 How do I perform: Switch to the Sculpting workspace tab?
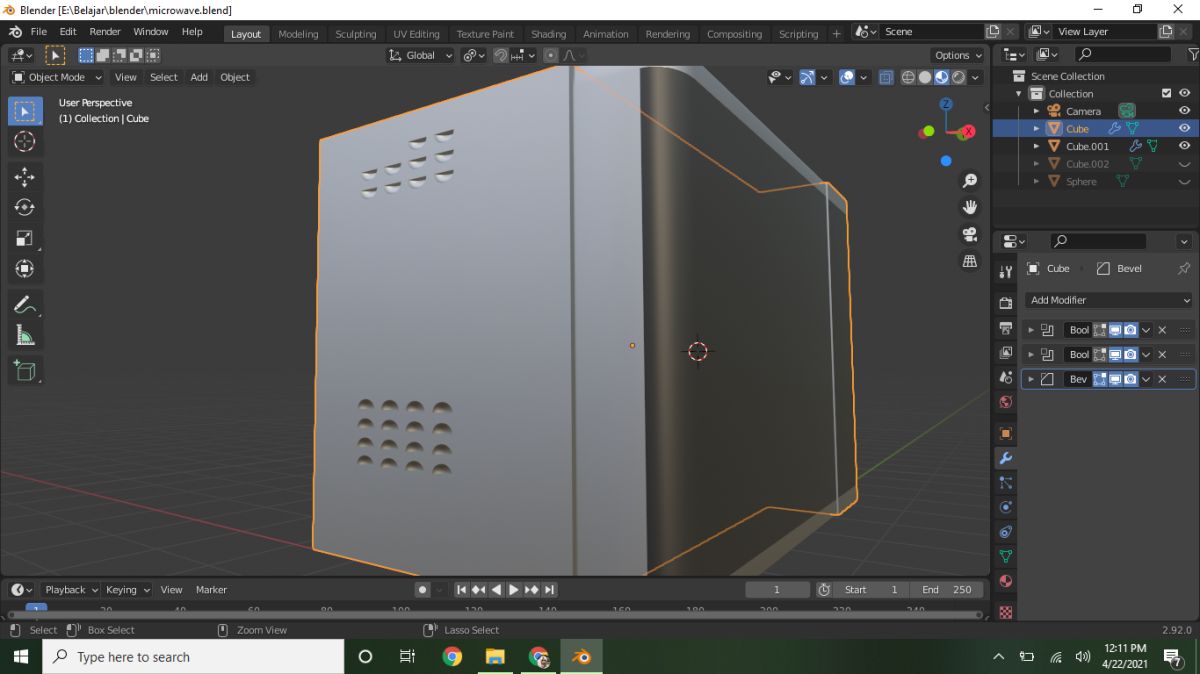click(356, 33)
